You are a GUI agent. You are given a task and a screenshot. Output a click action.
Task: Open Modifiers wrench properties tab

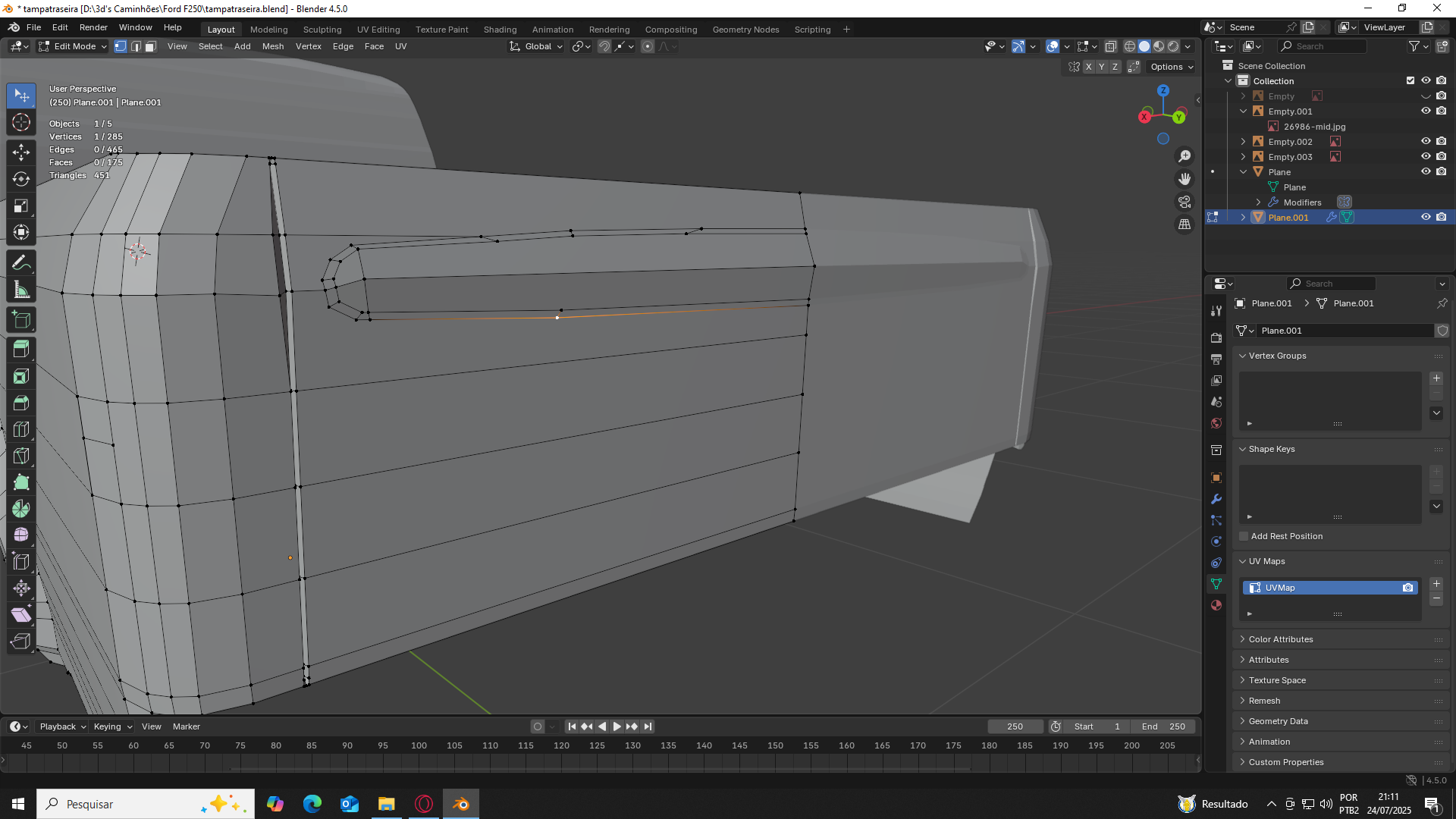pyautogui.click(x=1216, y=499)
